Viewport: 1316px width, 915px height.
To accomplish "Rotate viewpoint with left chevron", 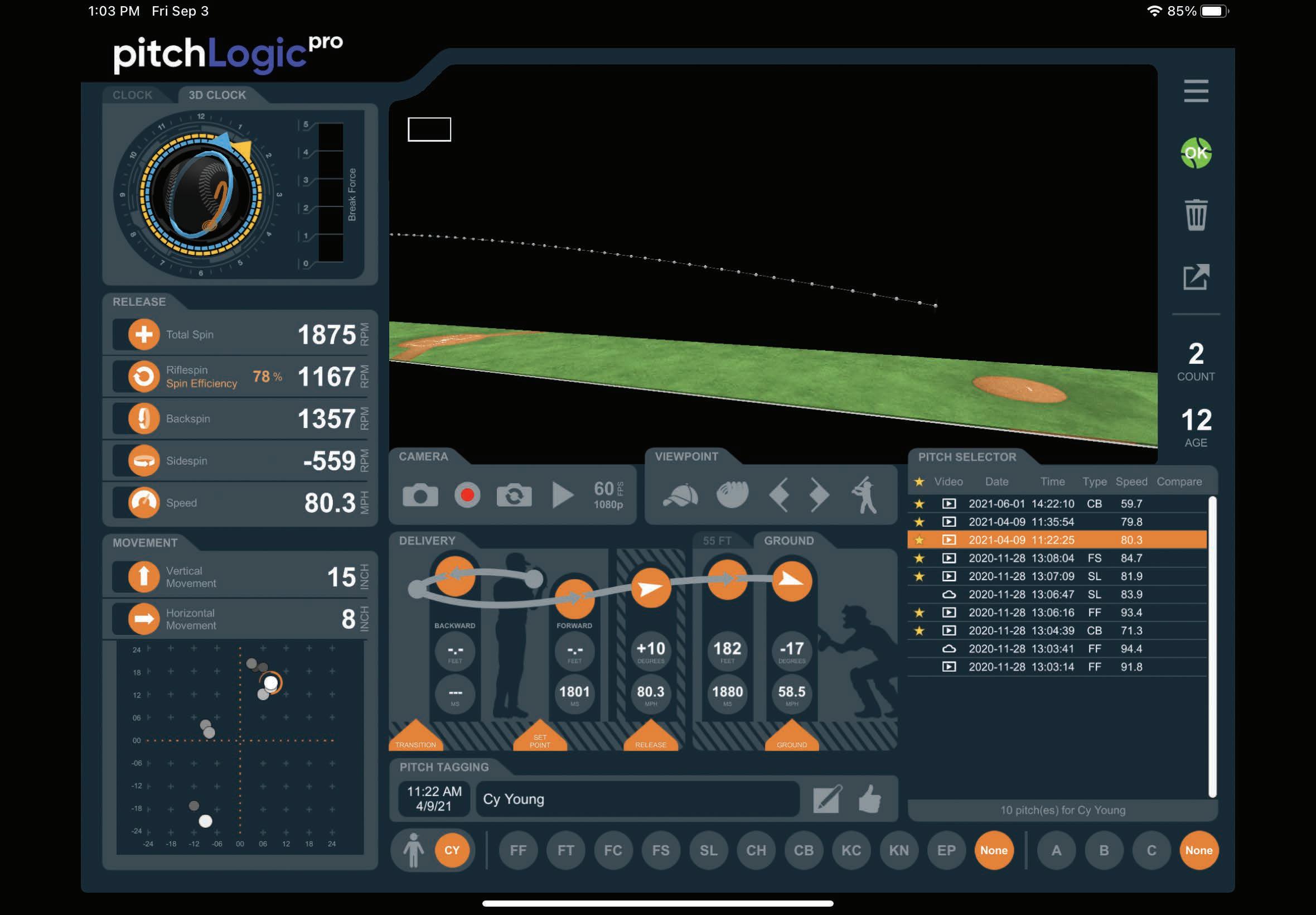I will tap(779, 494).
